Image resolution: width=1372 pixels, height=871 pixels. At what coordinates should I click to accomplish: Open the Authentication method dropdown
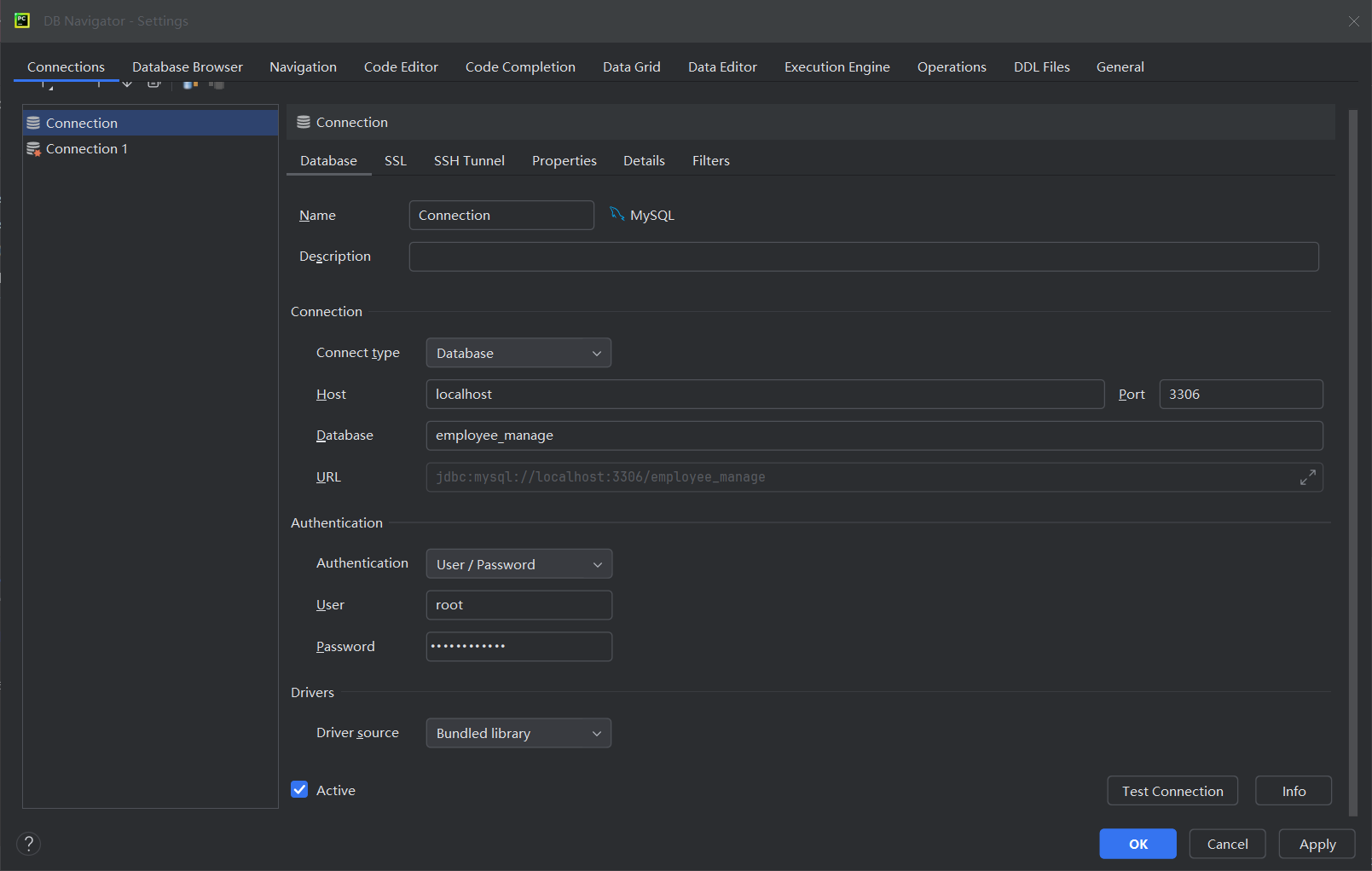click(x=518, y=564)
